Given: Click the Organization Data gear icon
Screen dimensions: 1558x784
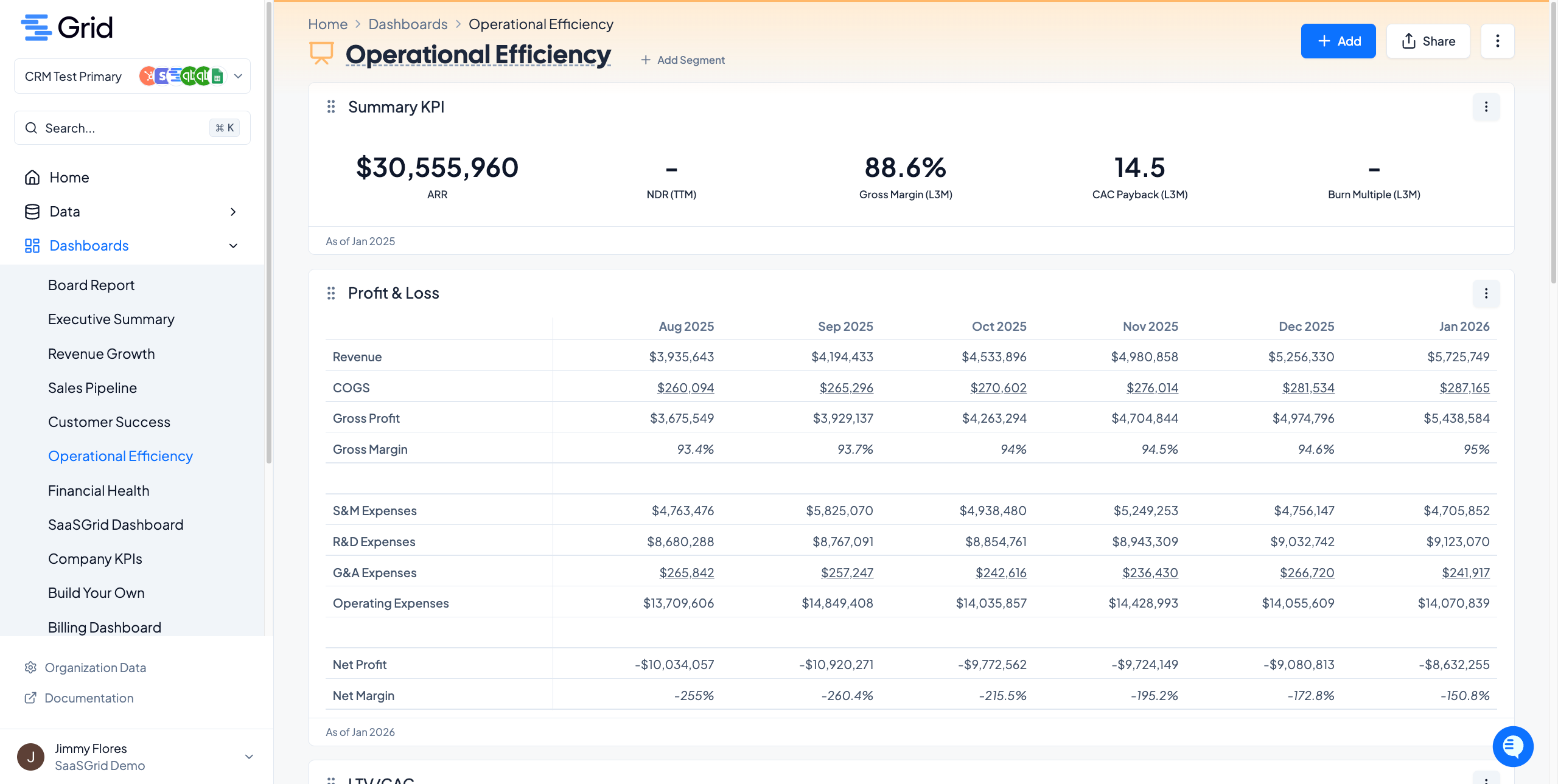Looking at the screenshot, I should click(x=30, y=668).
